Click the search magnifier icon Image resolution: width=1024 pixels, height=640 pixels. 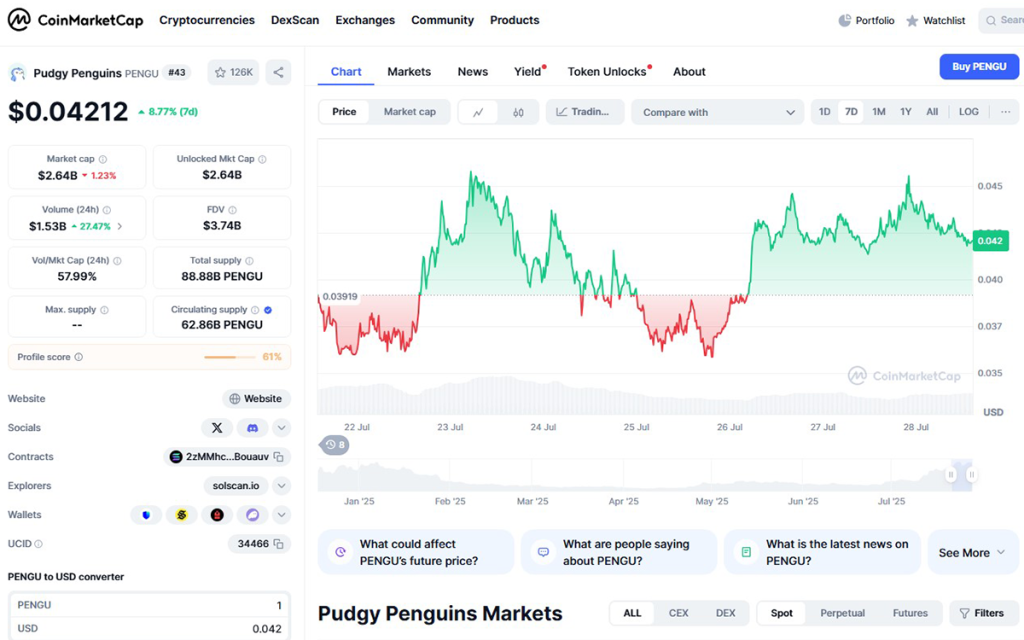[x=991, y=21]
